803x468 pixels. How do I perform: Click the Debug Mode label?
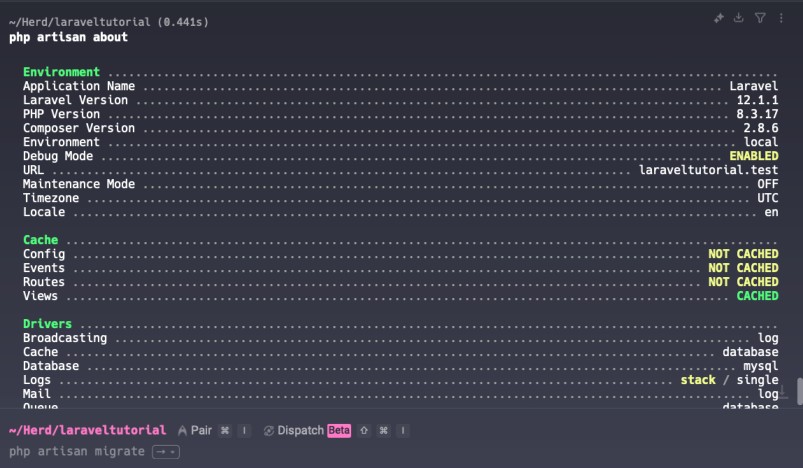click(58, 156)
